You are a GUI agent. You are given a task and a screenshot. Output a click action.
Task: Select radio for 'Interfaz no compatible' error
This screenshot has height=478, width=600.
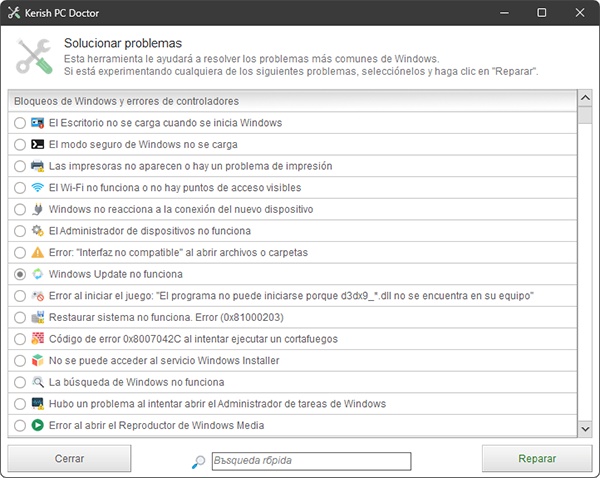tap(20, 253)
